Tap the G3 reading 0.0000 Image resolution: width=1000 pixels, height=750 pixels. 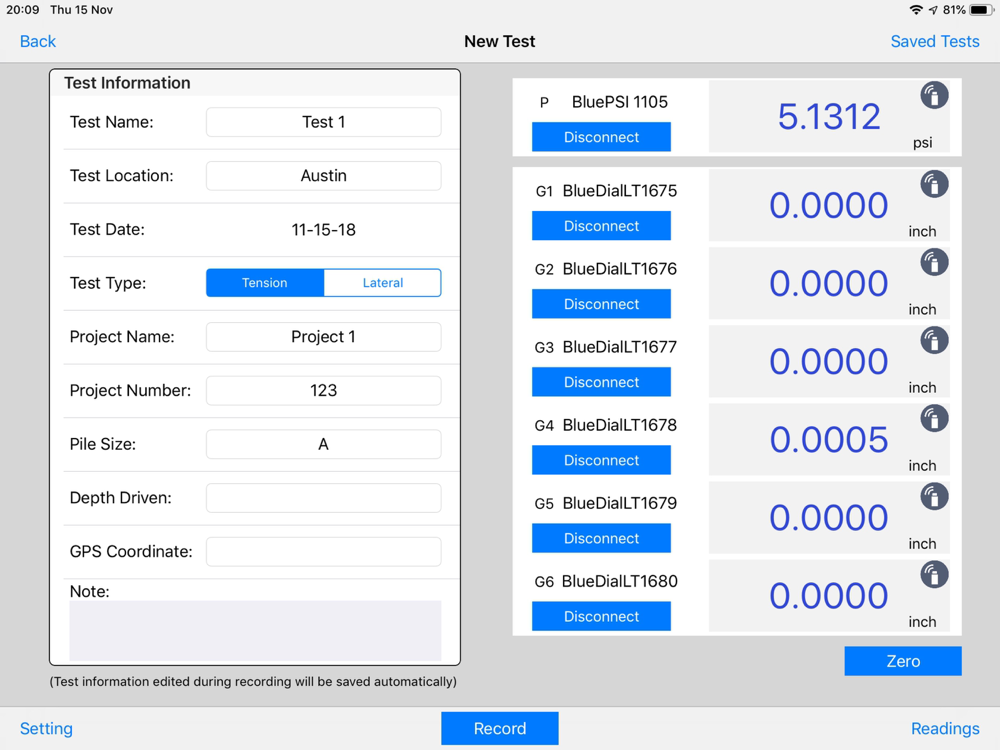828,362
